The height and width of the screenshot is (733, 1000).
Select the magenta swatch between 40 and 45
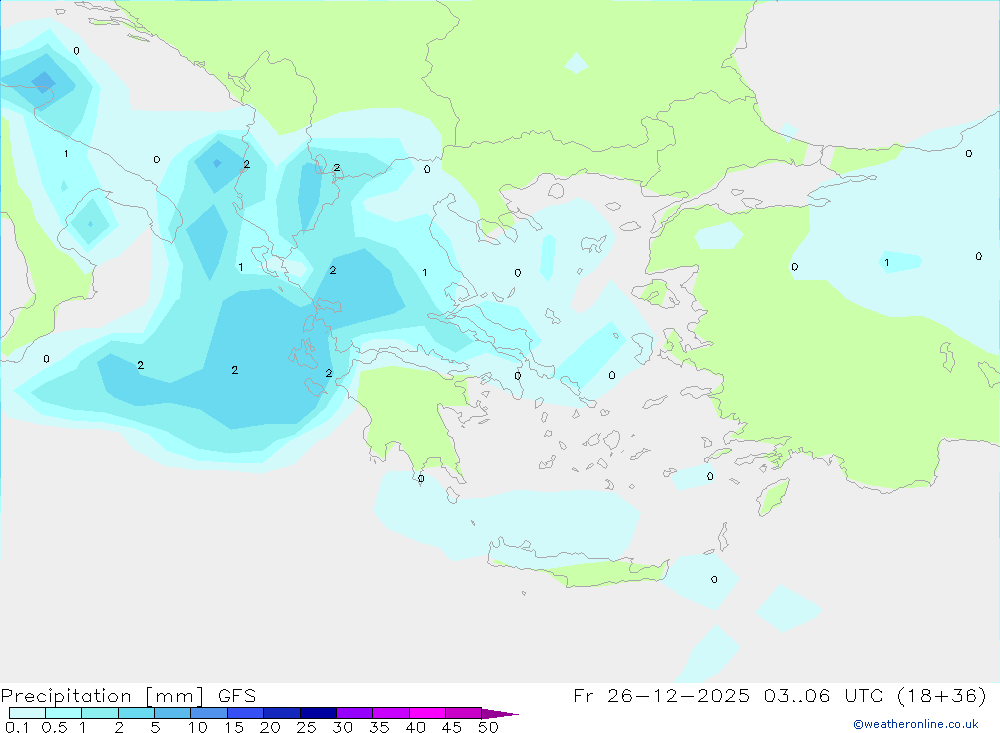(x=427, y=713)
